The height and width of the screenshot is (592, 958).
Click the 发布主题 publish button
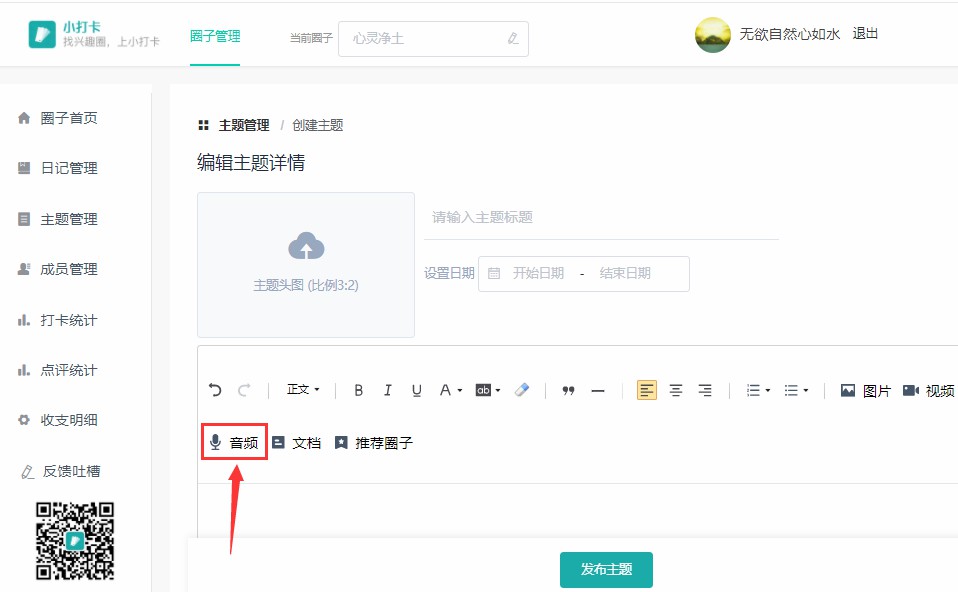pyautogui.click(x=606, y=569)
